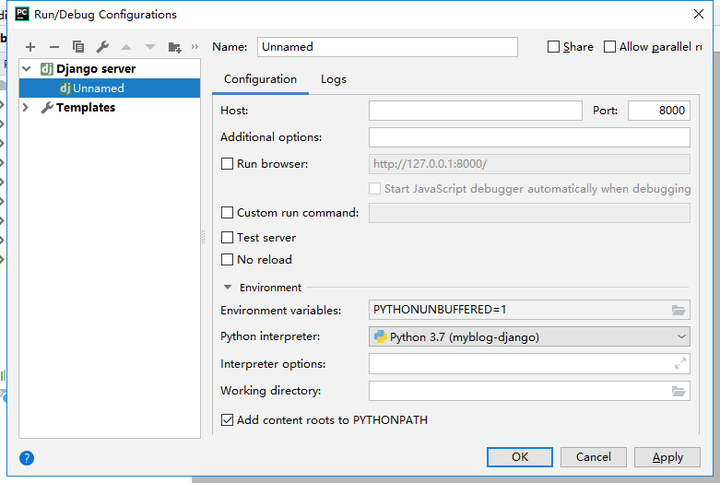Image resolution: width=720 pixels, height=483 pixels.
Task: Click into the Name field
Action: click(387, 47)
